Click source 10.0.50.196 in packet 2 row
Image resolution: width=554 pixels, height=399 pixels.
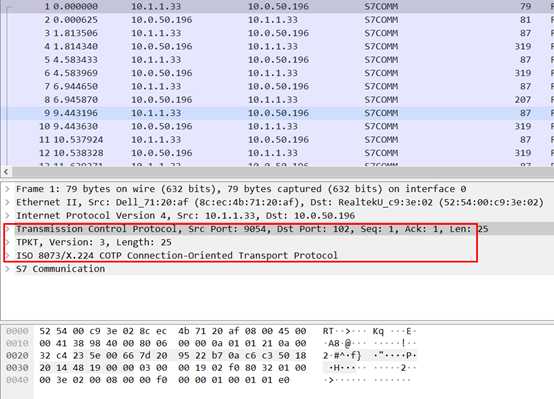point(161,20)
